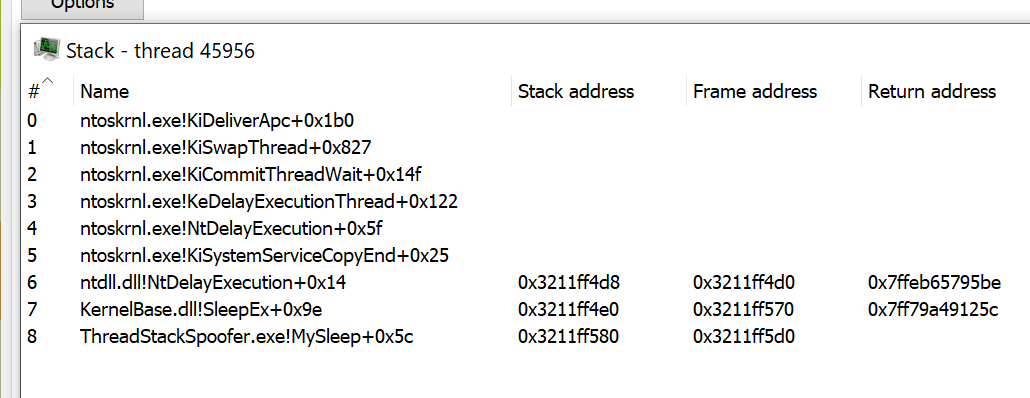The height and width of the screenshot is (398, 1030).
Task: Sort by the Name column header
Action: pos(292,91)
